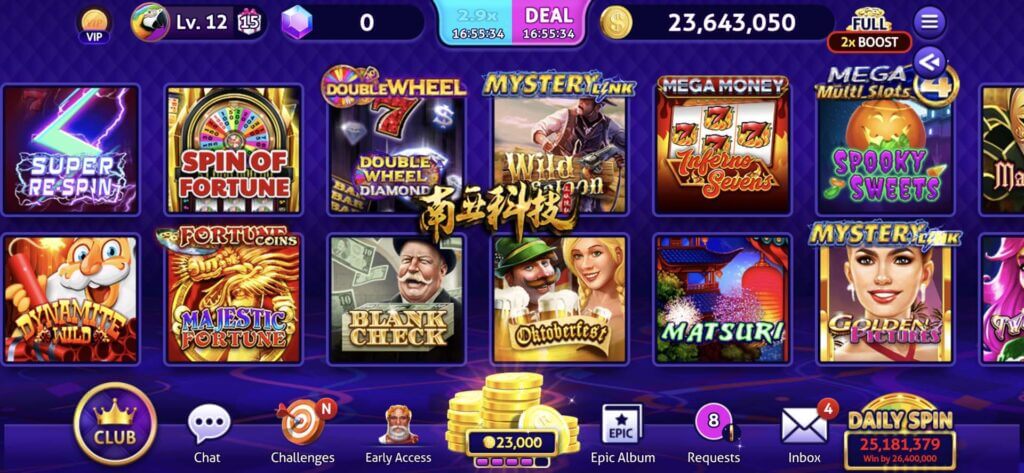Open the Challenges target icon
Screen dimensions: 1024x473
(x=302, y=422)
